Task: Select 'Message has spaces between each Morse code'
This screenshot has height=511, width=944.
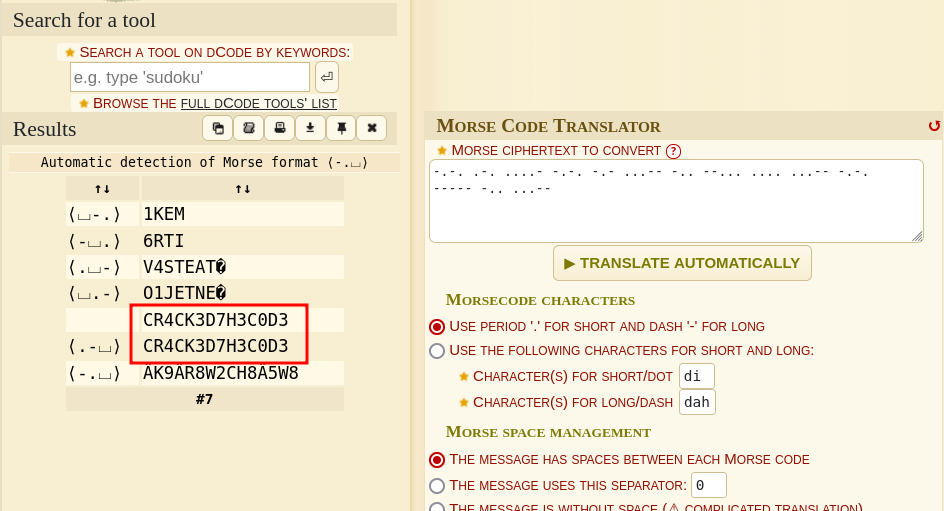Action: (x=437, y=460)
